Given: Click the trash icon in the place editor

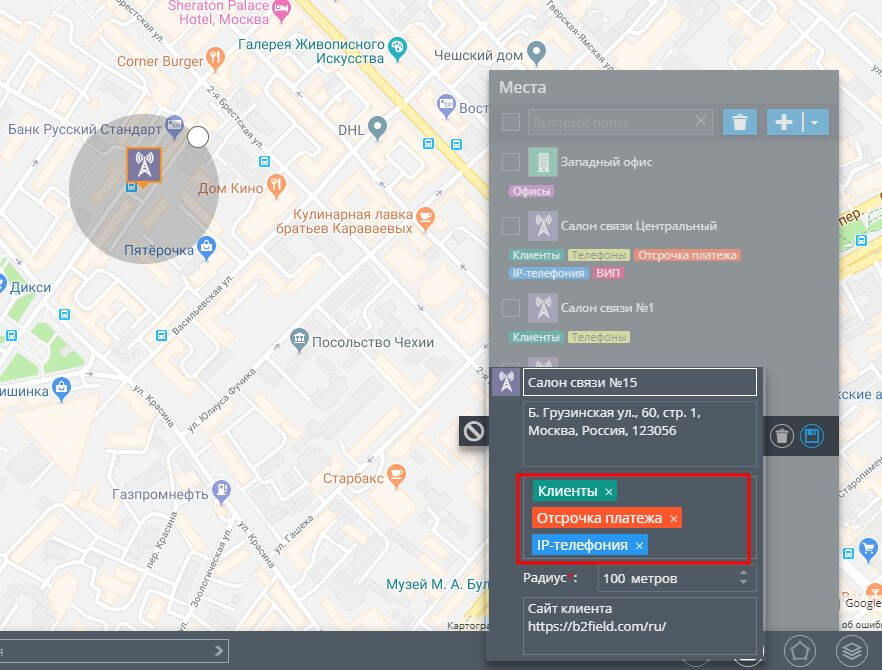Looking at the screenshot, I should coord(782,436).
